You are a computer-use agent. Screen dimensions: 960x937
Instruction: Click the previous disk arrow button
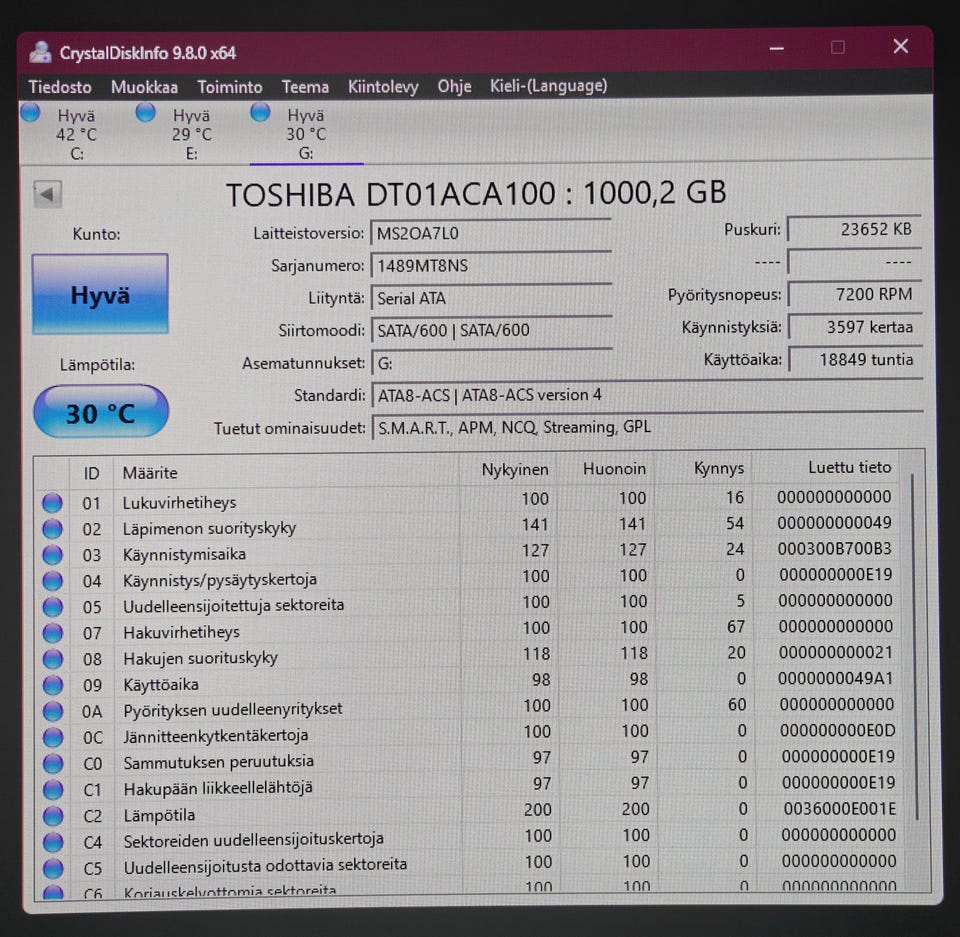[x=47, y=194]
